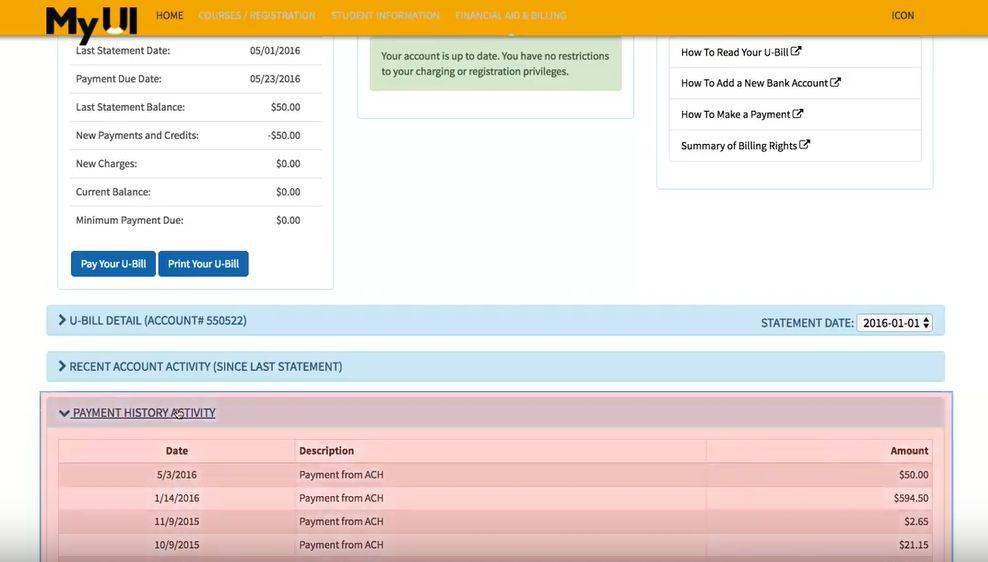Open external link icon beside How To Read Your U-Bill
This screenshot has height=562, width=988.
796,52
